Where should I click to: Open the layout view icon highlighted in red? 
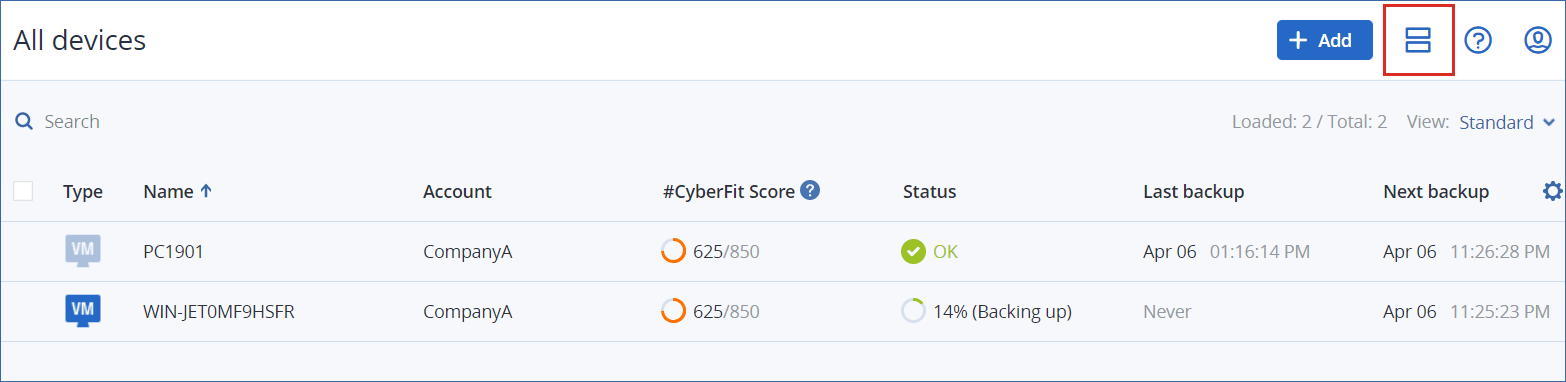tap(1418, 40)
